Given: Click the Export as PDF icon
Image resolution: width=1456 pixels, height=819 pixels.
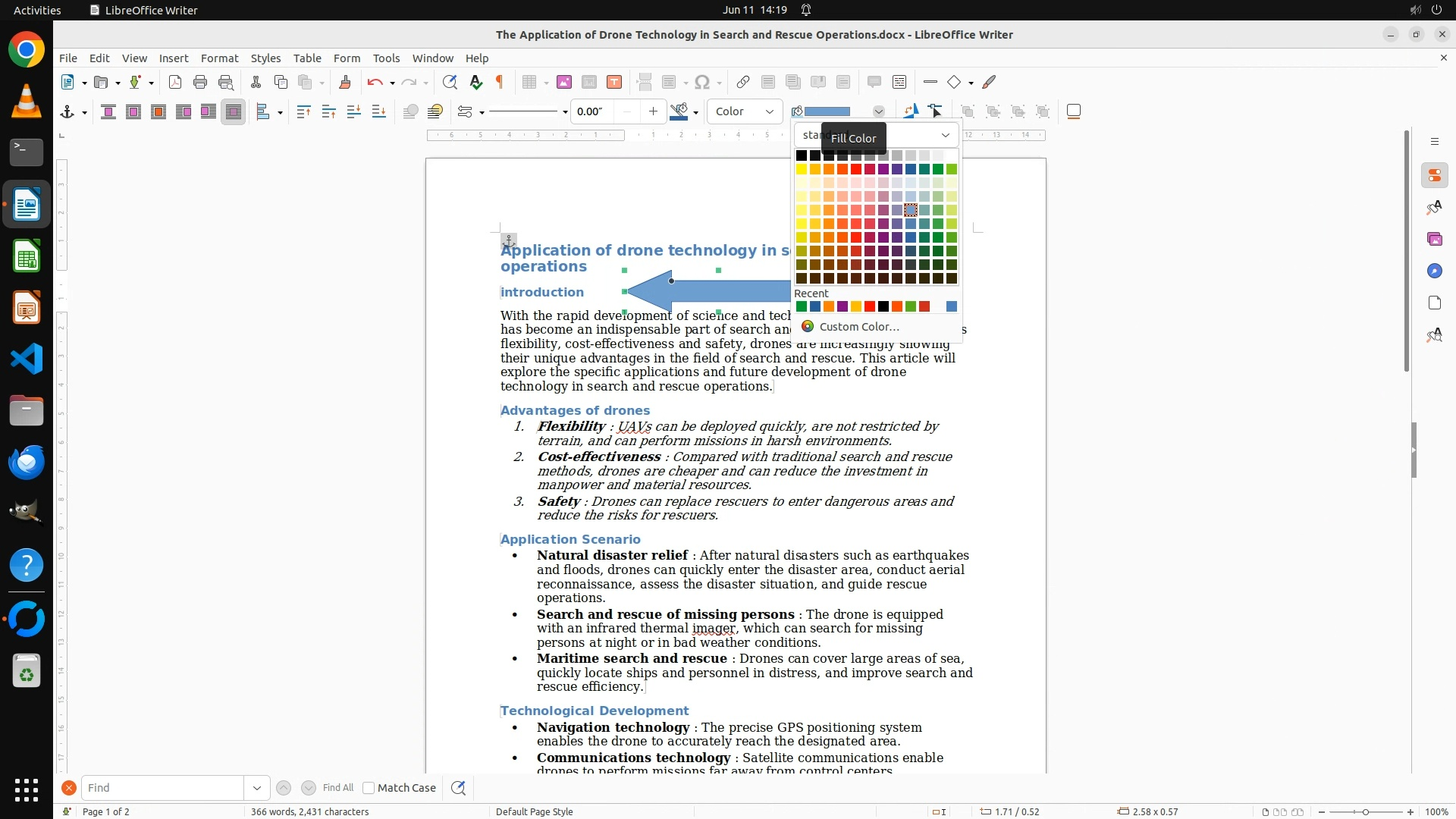Looking at the screenshot, I should pos(175,83).
